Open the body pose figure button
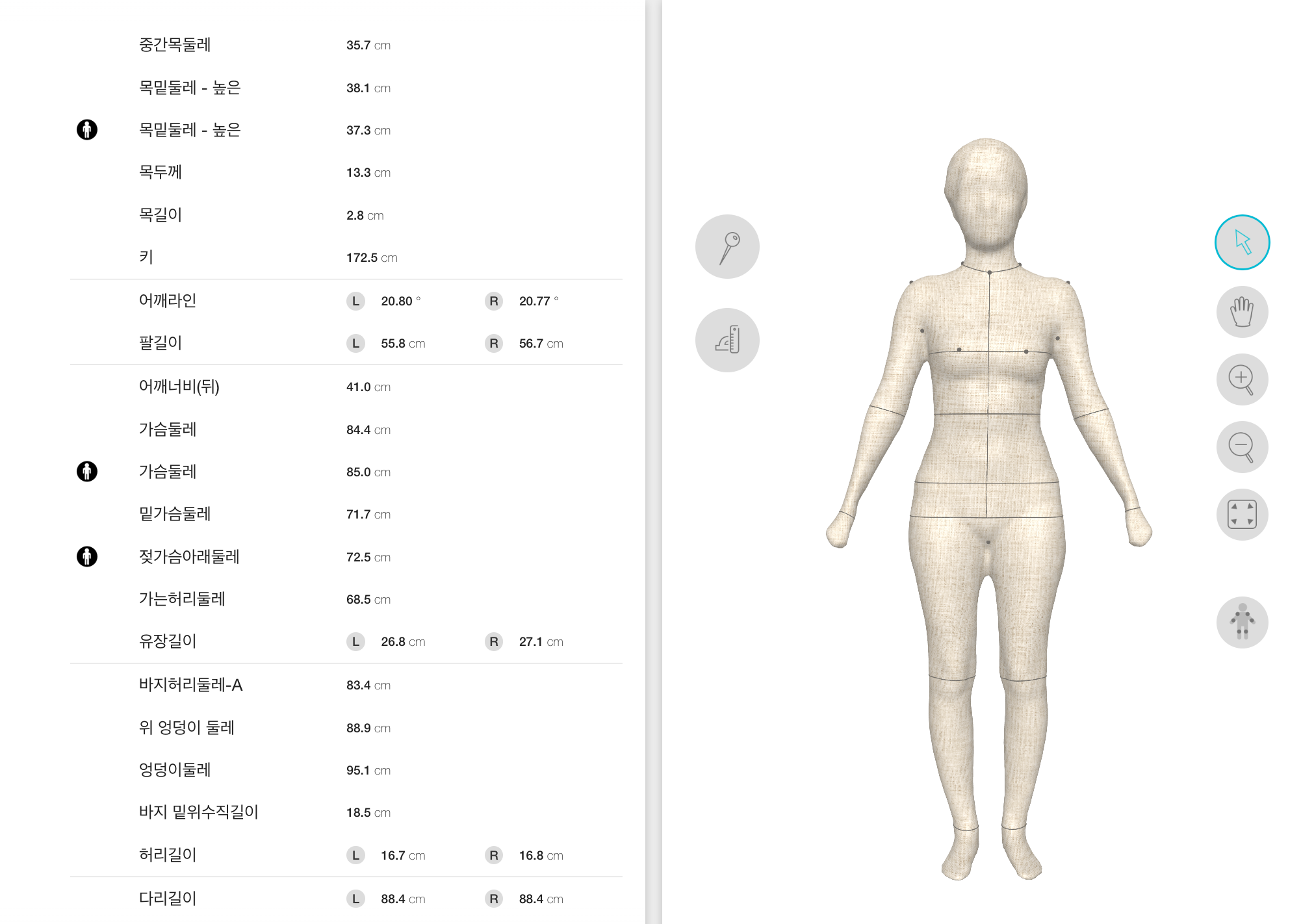Image resolution: width=1314 pixels, height=924 pixels. click(1242, 622)
